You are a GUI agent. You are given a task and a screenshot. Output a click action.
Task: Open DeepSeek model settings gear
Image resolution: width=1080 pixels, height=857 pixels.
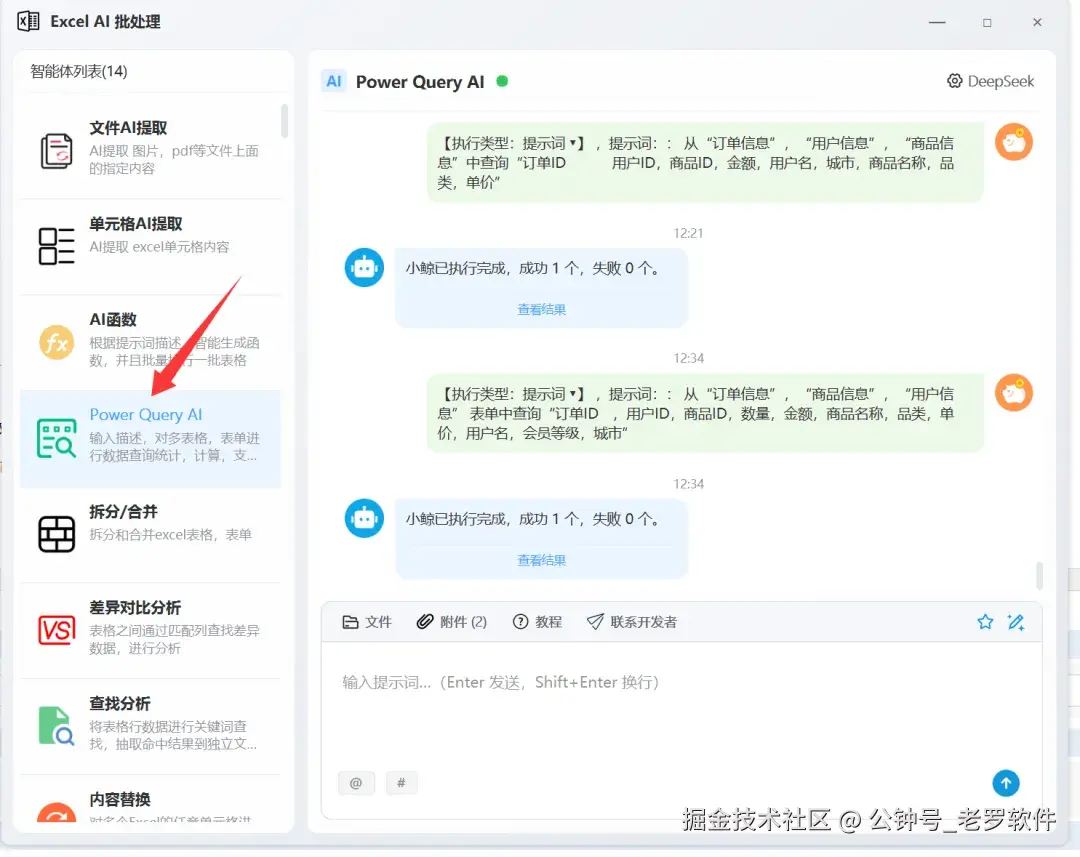(954, 81)
